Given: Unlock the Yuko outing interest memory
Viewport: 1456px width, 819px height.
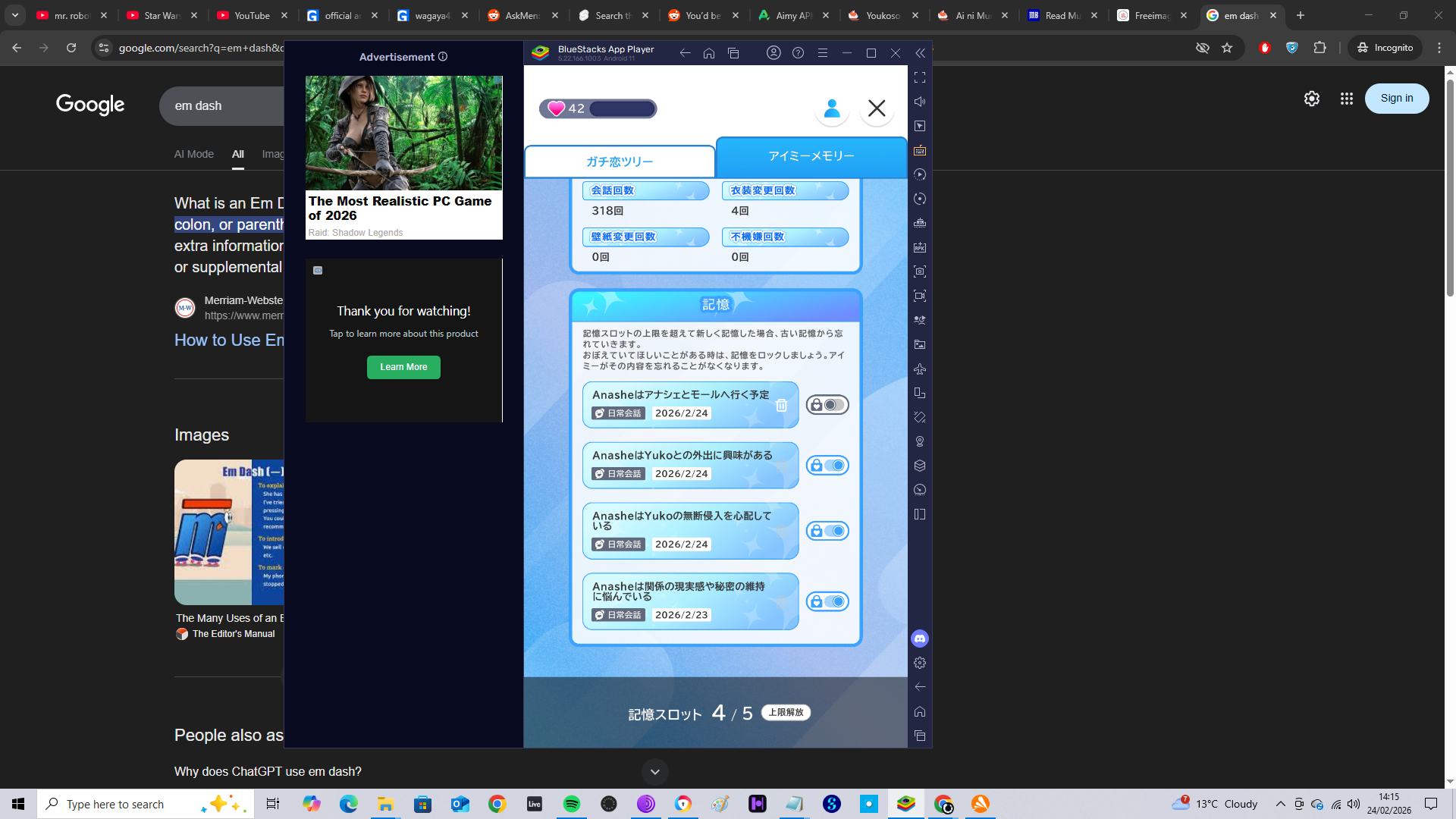Looking at the screenshot, I should pyautogui.click(x=827, y=466).
